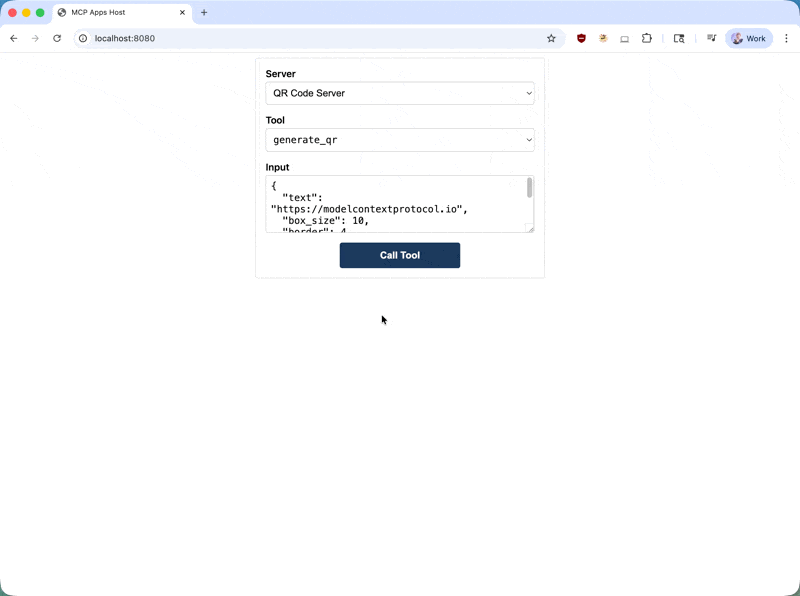Click the site information icon in the address bar
800x596 pixels.
click(x=81, y=38)
